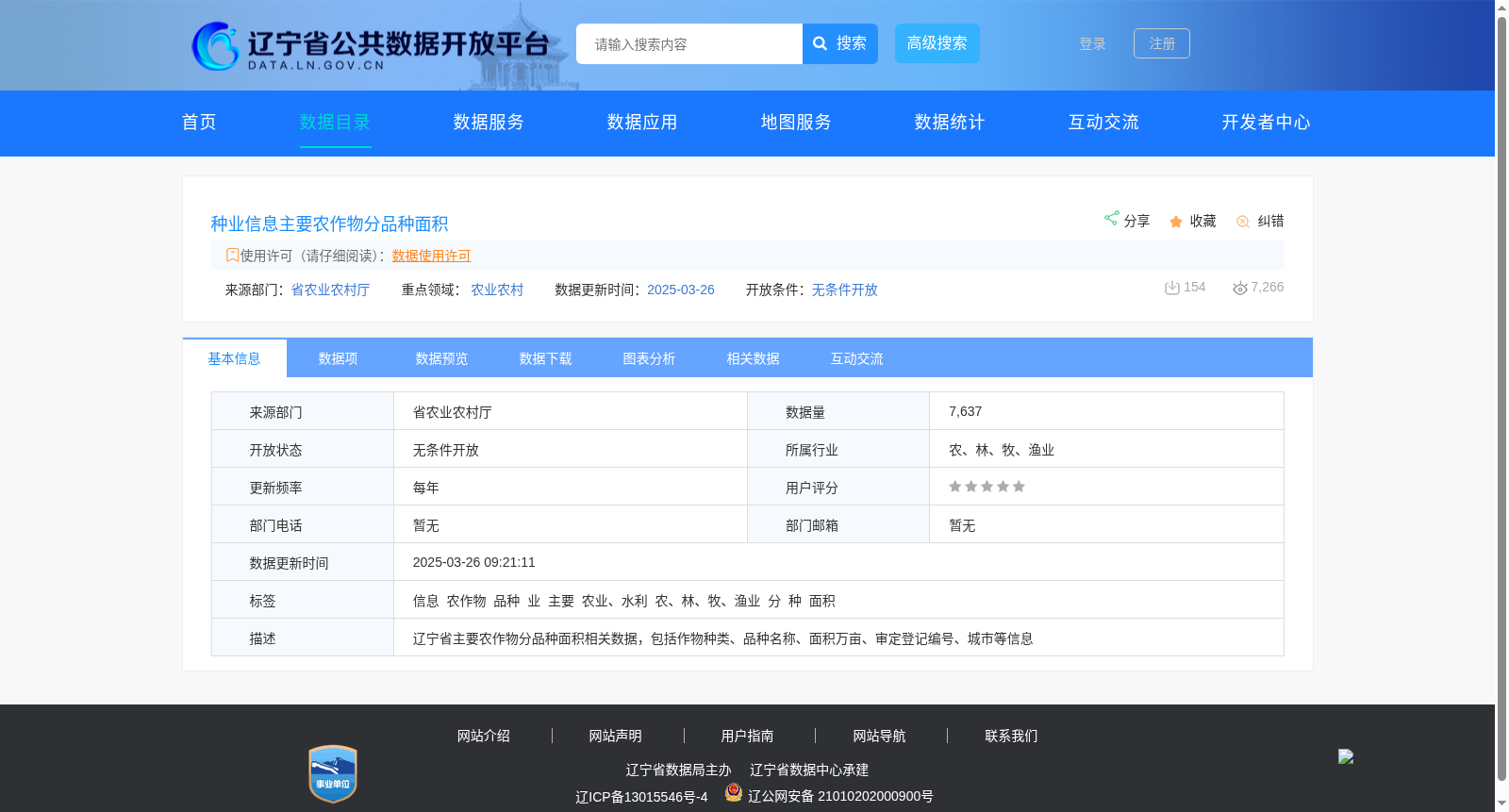
Task: Click the 农业农村 key domain link
Action: [497, 290]
